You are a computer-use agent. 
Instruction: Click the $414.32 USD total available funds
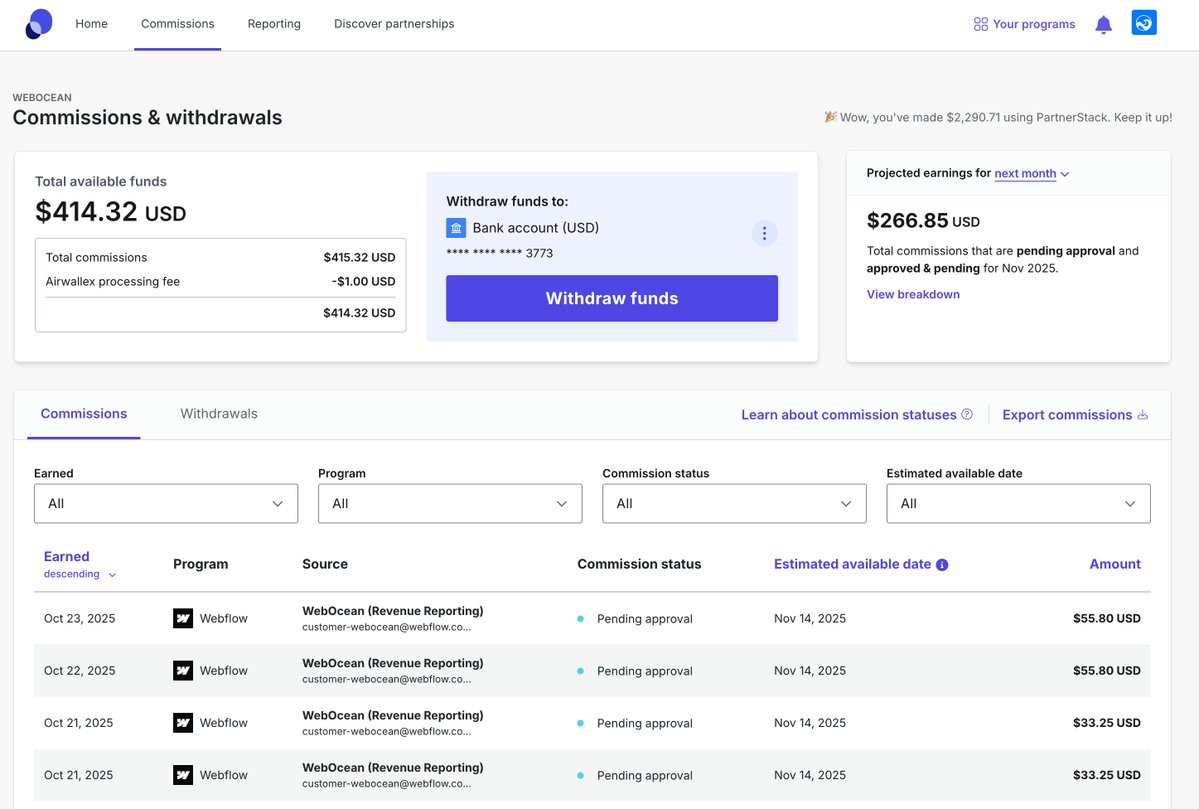(x=111, y=212)
